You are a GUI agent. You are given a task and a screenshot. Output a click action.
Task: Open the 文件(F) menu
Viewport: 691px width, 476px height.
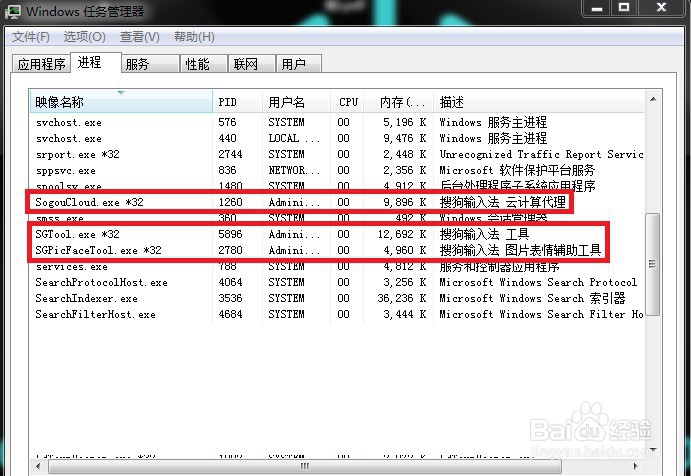tap(30, 37)
